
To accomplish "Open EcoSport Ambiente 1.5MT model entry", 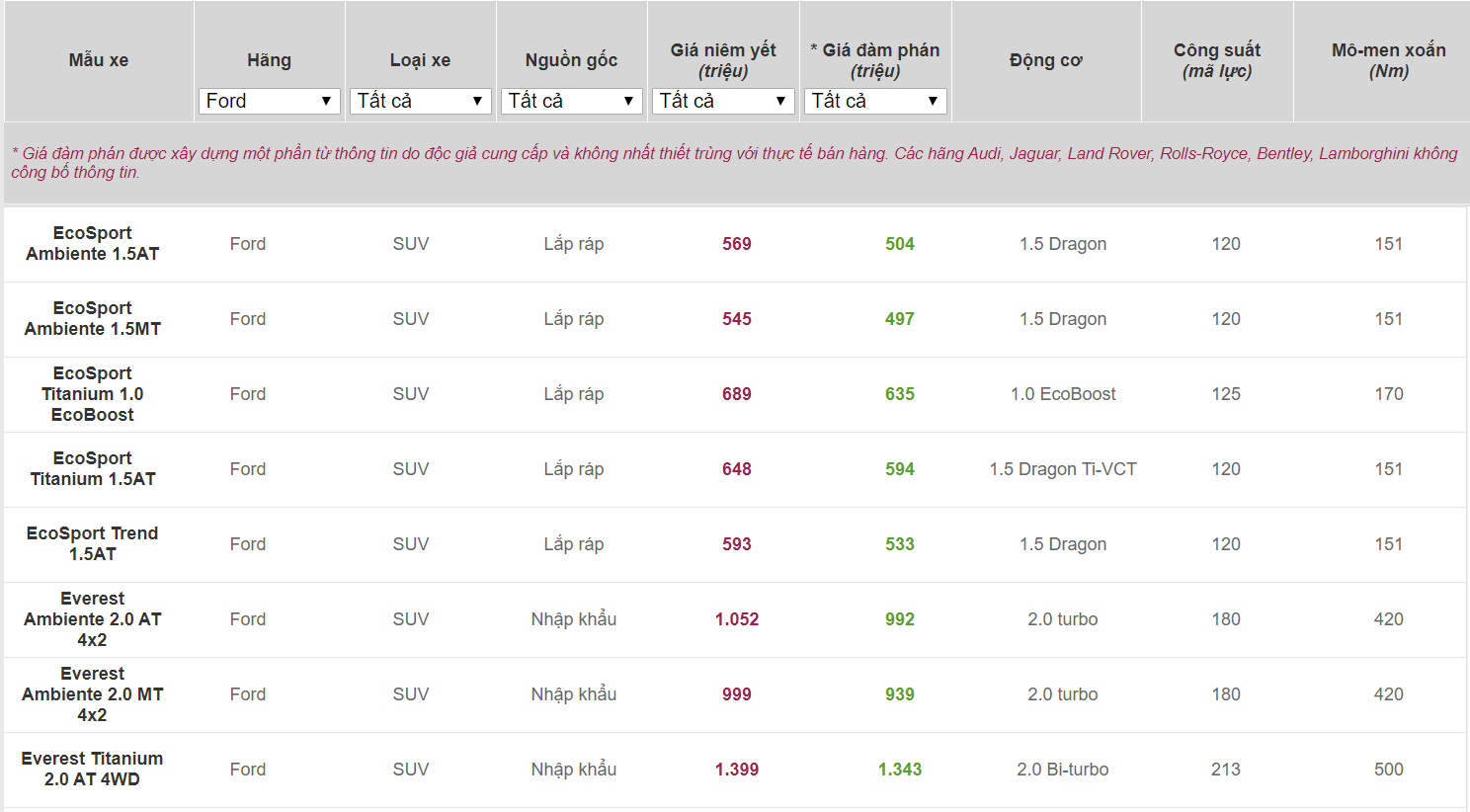I will pyautogui.click(x=93, y=318).
